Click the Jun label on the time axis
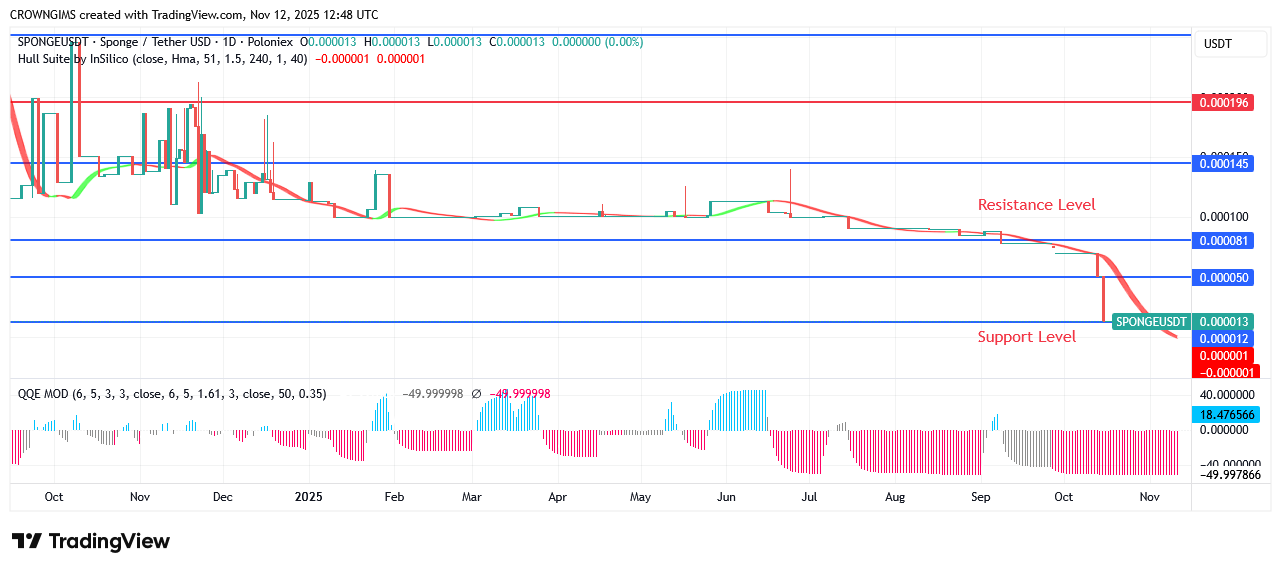Screen dimensions: 1281x571 point(726,497)
